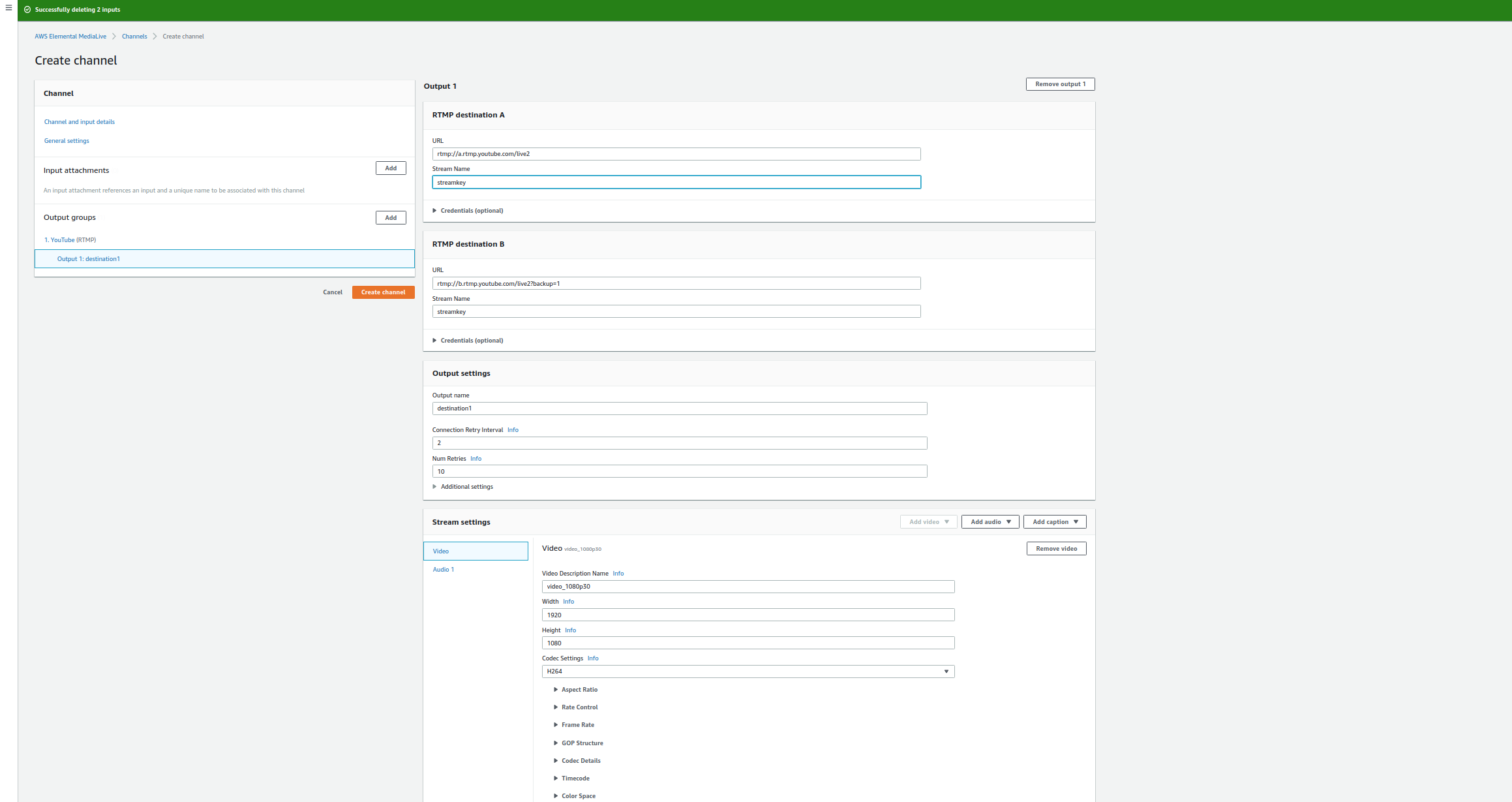Open the hamburger navigation menu
1512x802 pixels.
pyautogui.click(x=8, y=8)
